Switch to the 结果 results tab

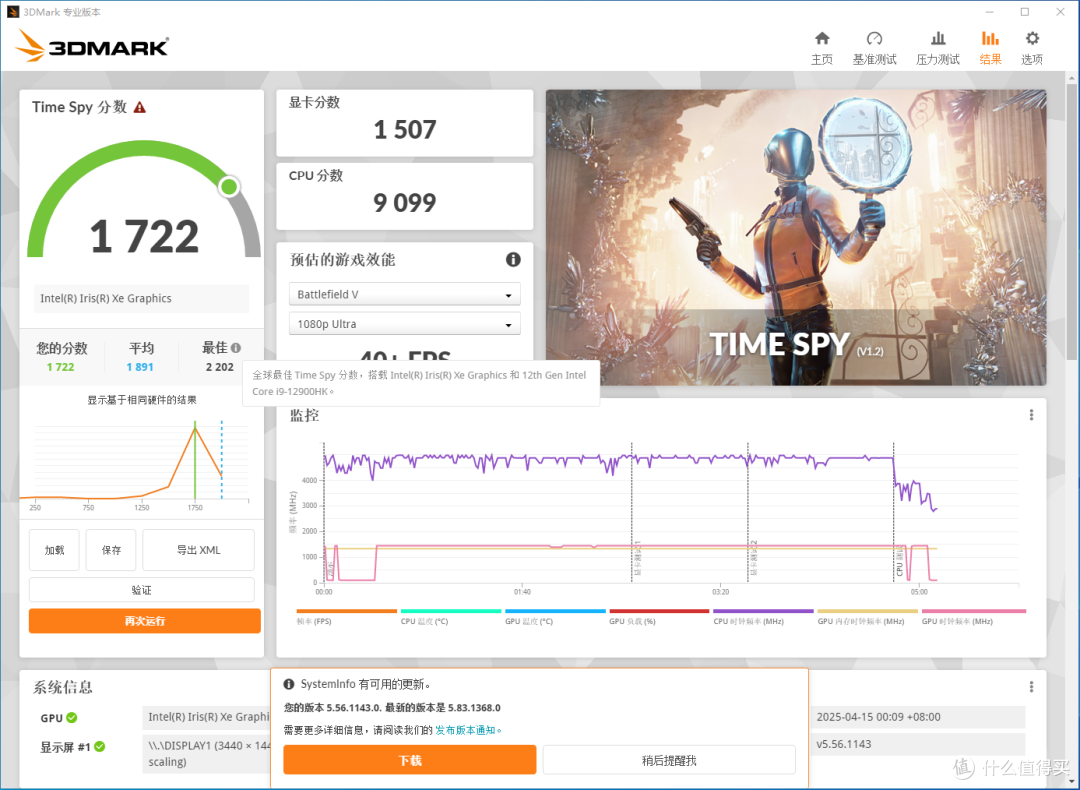click(x=990, y=48)
